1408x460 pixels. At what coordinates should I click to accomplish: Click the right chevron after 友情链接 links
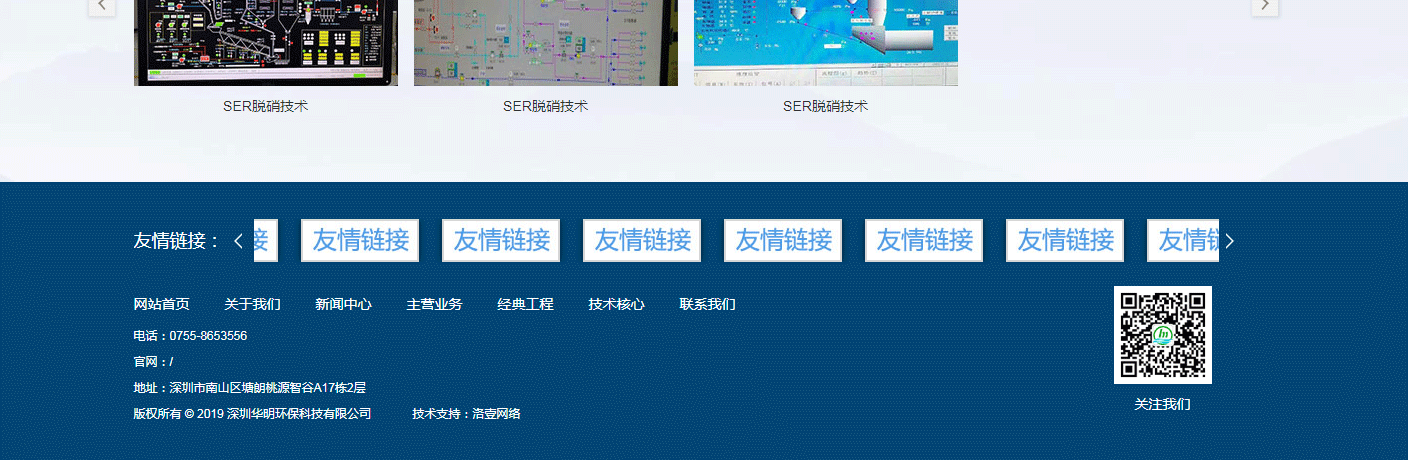(x=1230, y=241)
